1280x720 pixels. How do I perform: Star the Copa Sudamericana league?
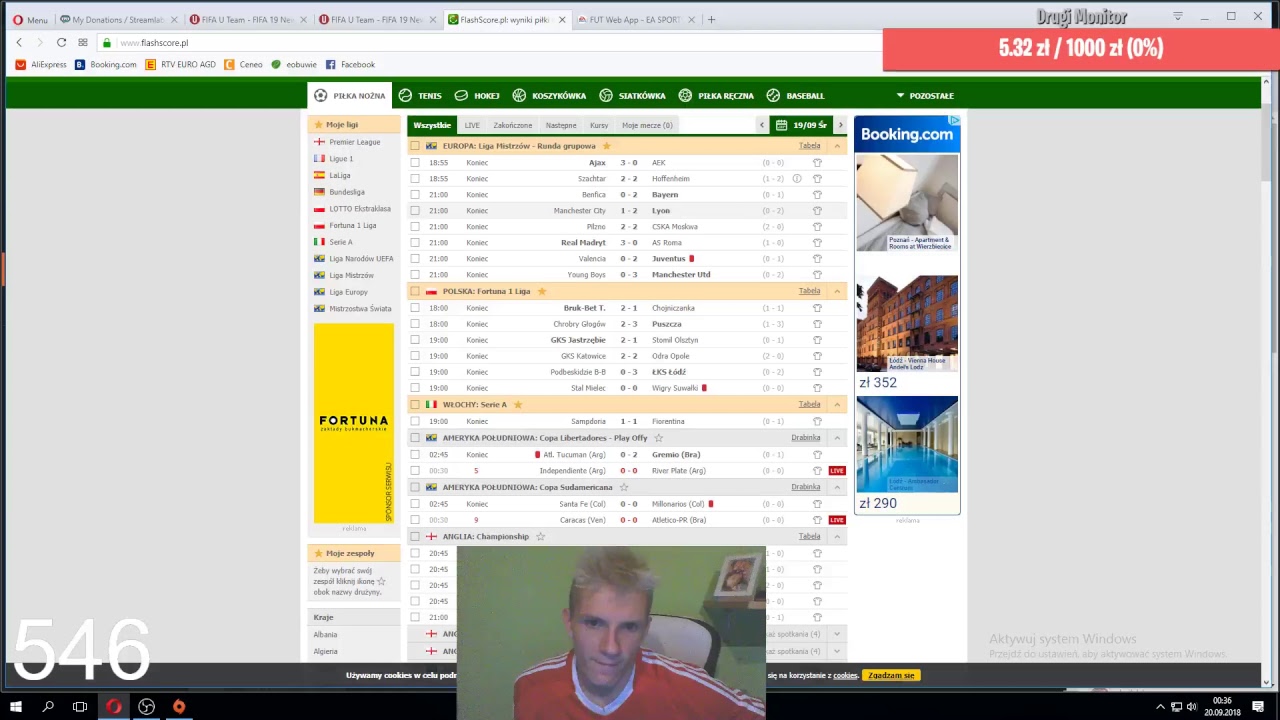[624, 487]
